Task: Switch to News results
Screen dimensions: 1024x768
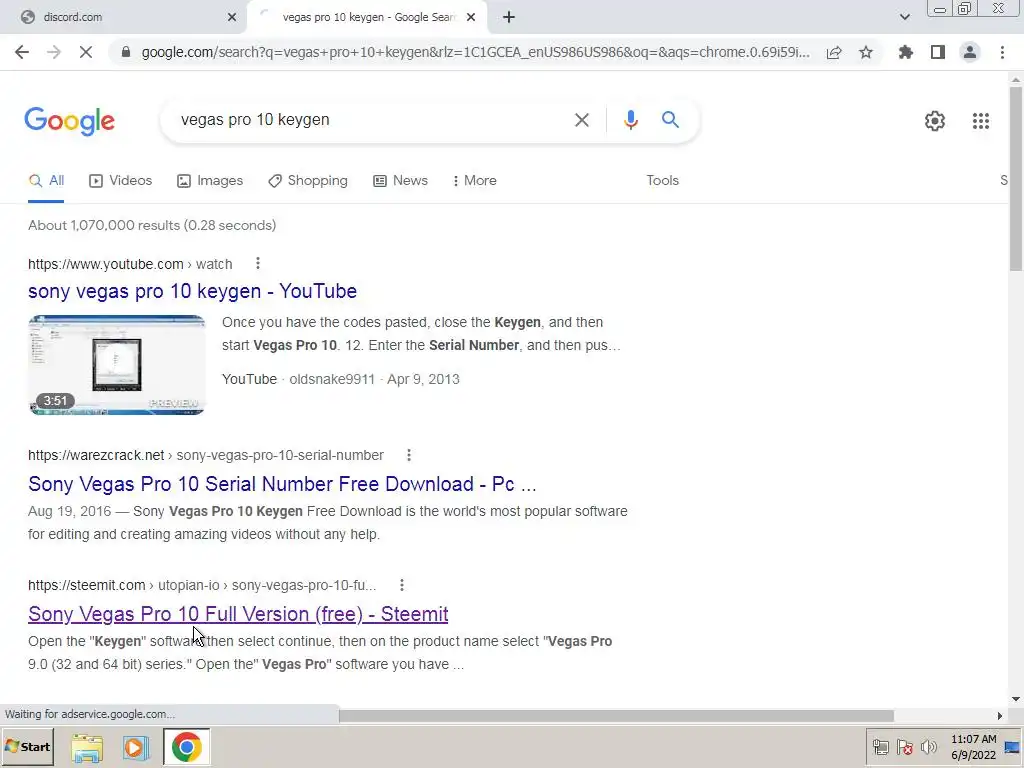Action: [x=400, y=181]
